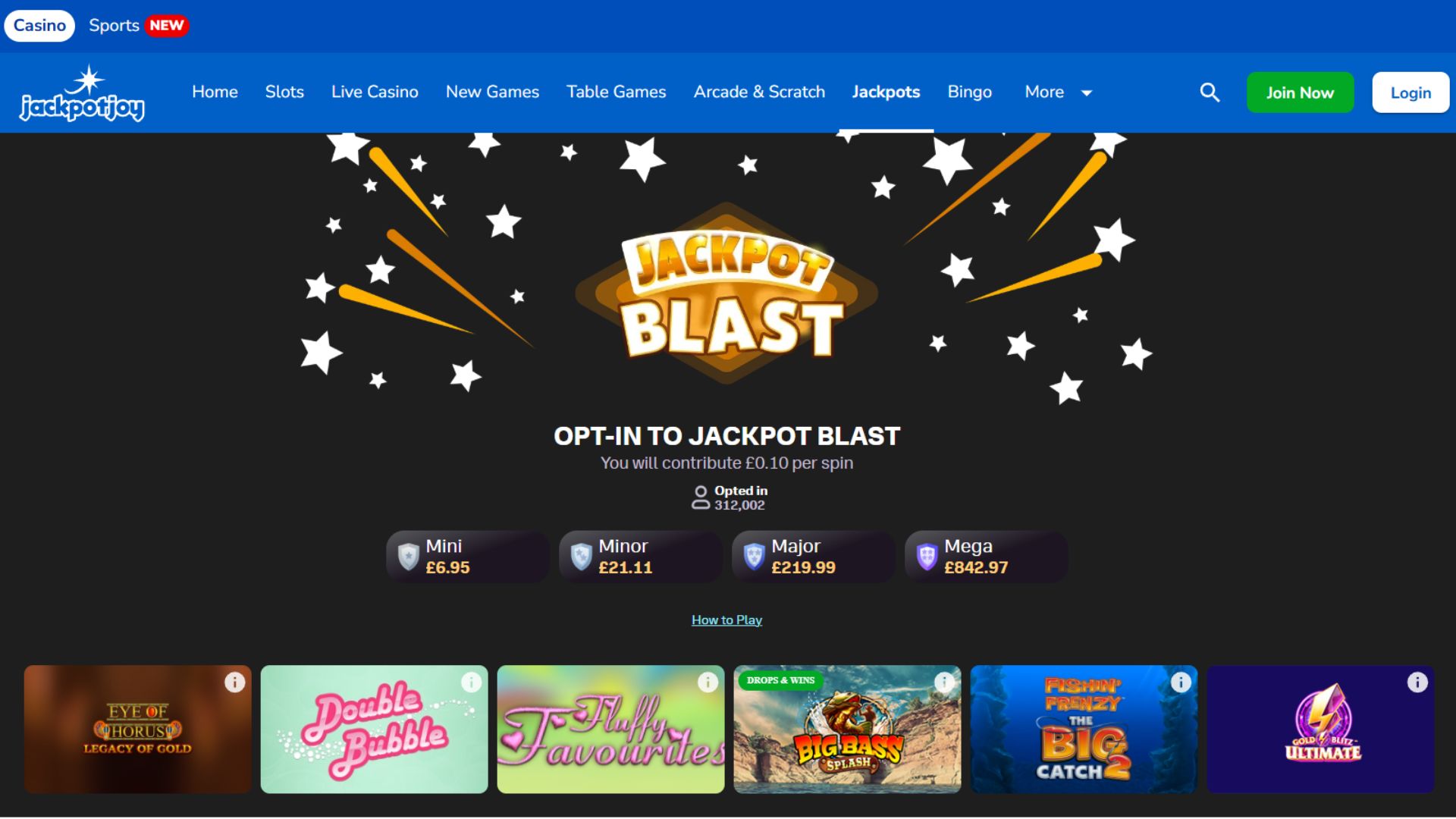Image resolution: width=1456 pixels, height=819 pixels.
Task: Show info for Eye of Horus game
Action: coord(235,682)
